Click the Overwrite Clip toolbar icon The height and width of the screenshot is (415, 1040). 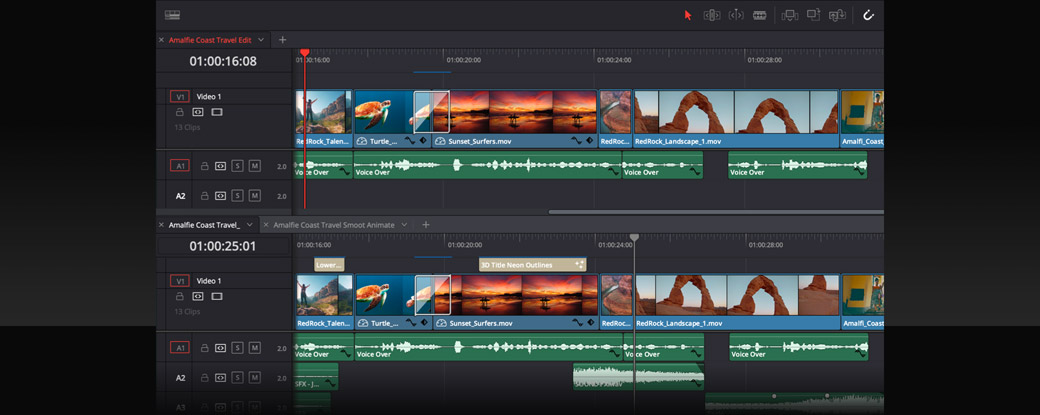(814, 15)
